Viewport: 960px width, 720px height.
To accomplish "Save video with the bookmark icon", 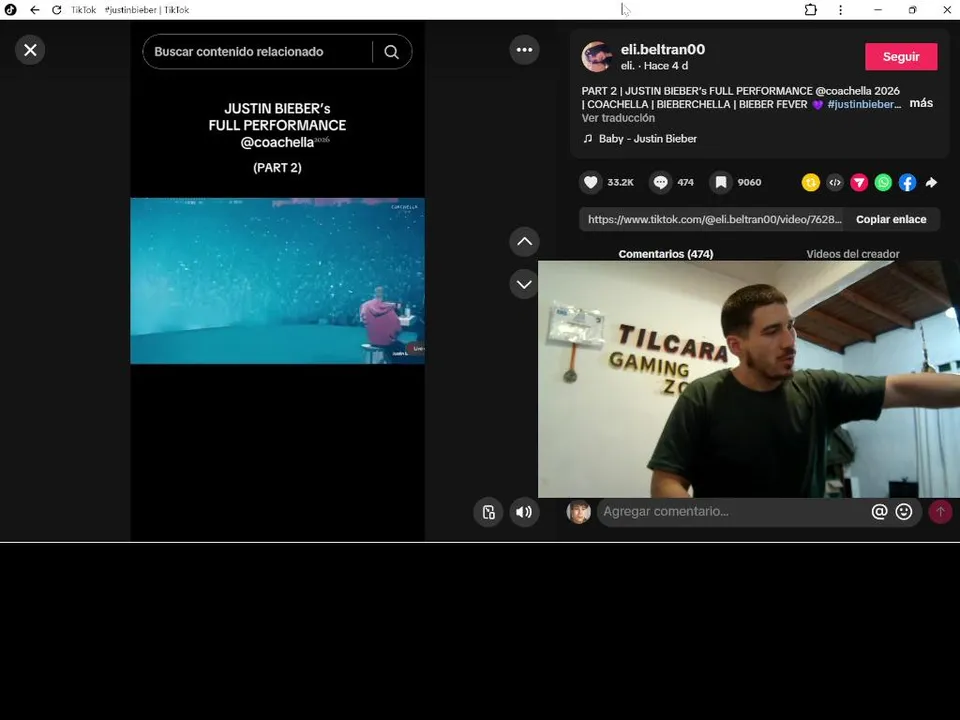I will [x=721, y=182].
